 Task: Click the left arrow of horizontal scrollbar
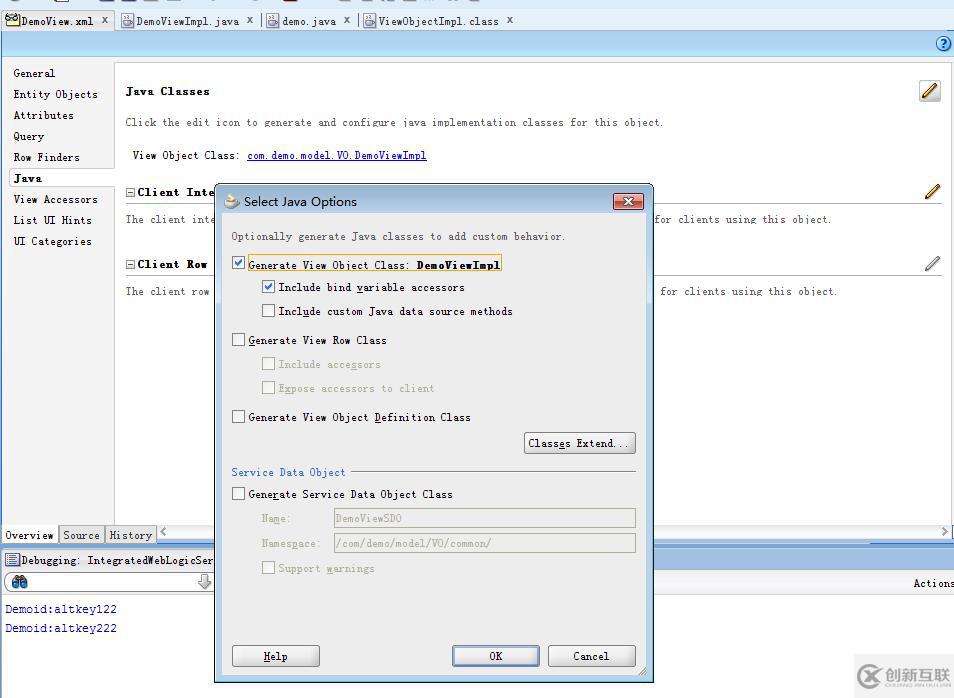(x=164, y=532)
